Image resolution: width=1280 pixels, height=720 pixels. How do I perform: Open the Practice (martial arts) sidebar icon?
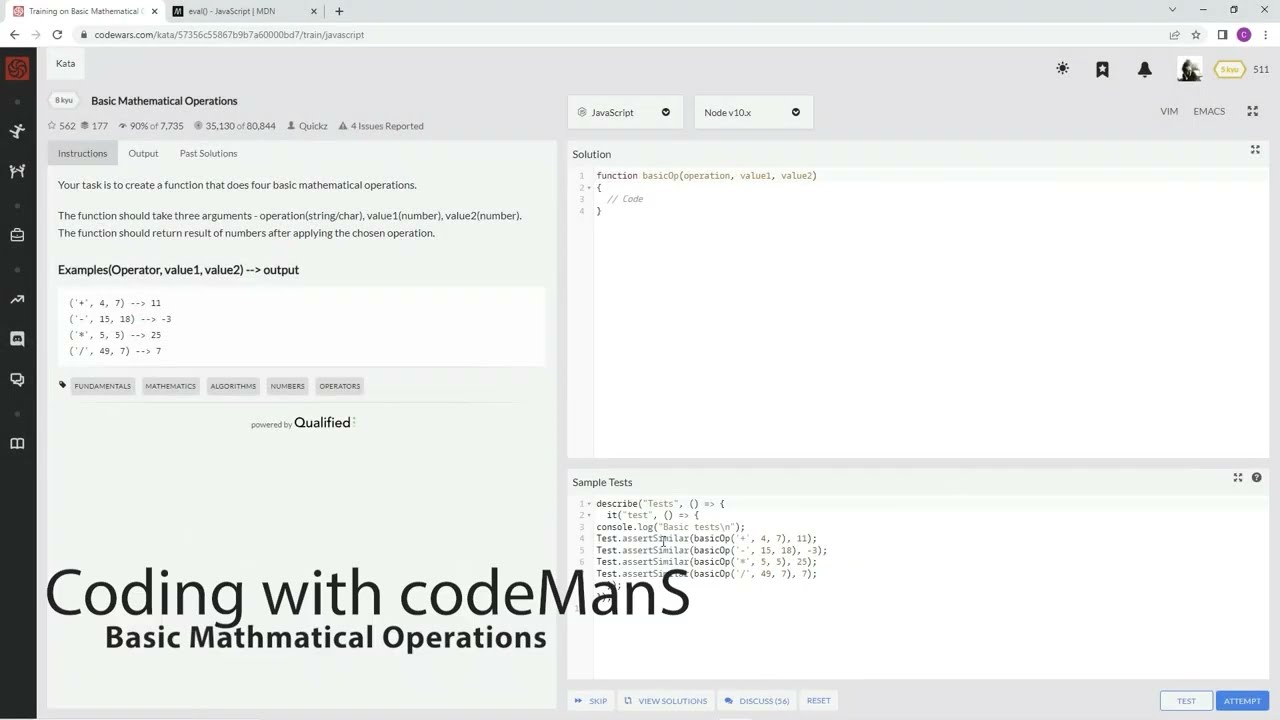click(x=17, y=131)
